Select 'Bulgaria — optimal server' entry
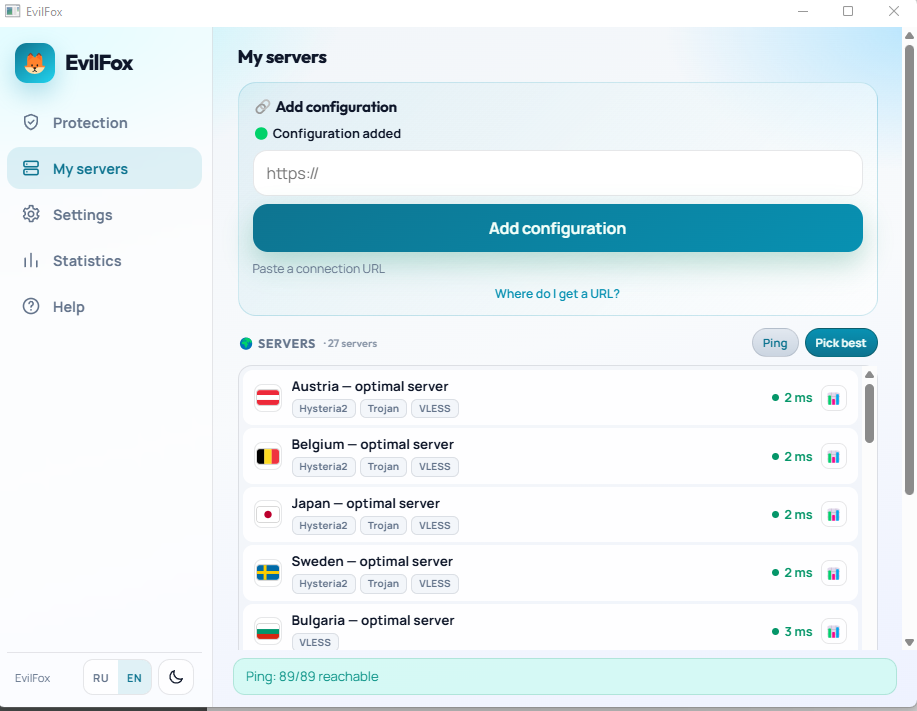 coord(550,627)
